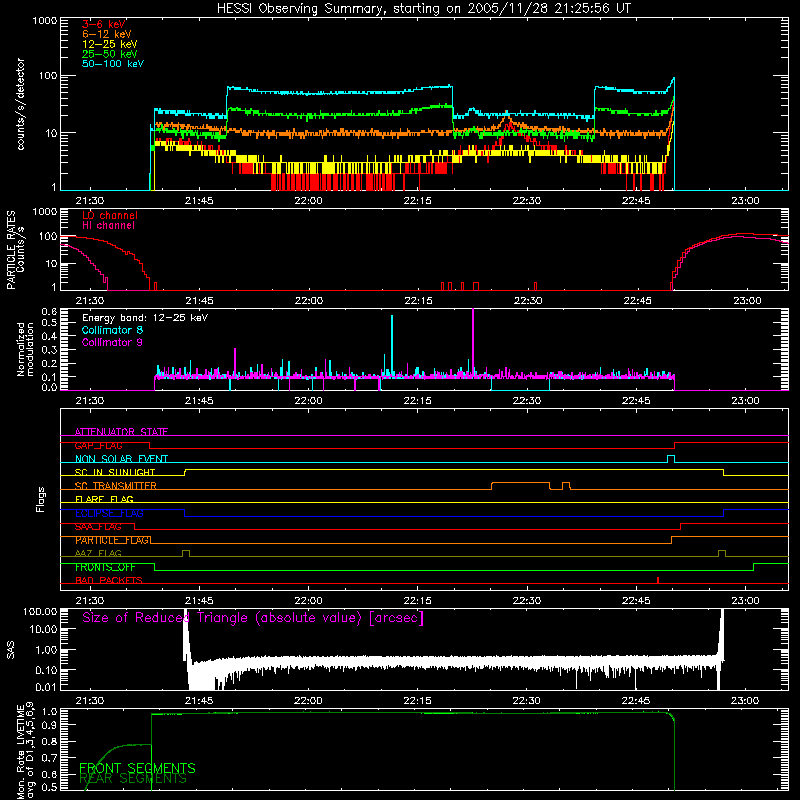Image resolution: width=800 pixels, height=800 pixels.
Task: Click the counts/s/detector axis label
Action: [20, 104]
